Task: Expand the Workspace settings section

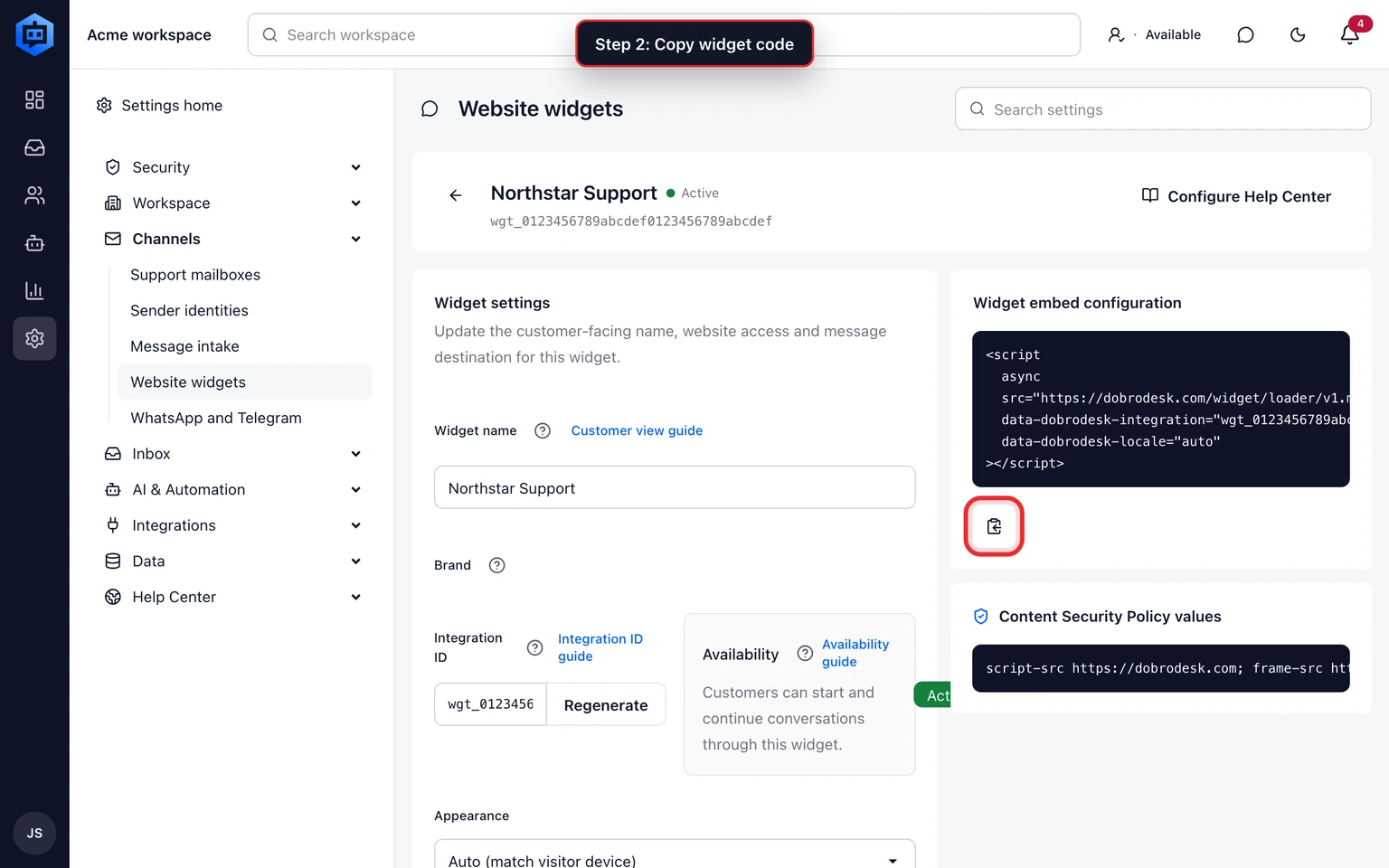Action: coord(234,203)
